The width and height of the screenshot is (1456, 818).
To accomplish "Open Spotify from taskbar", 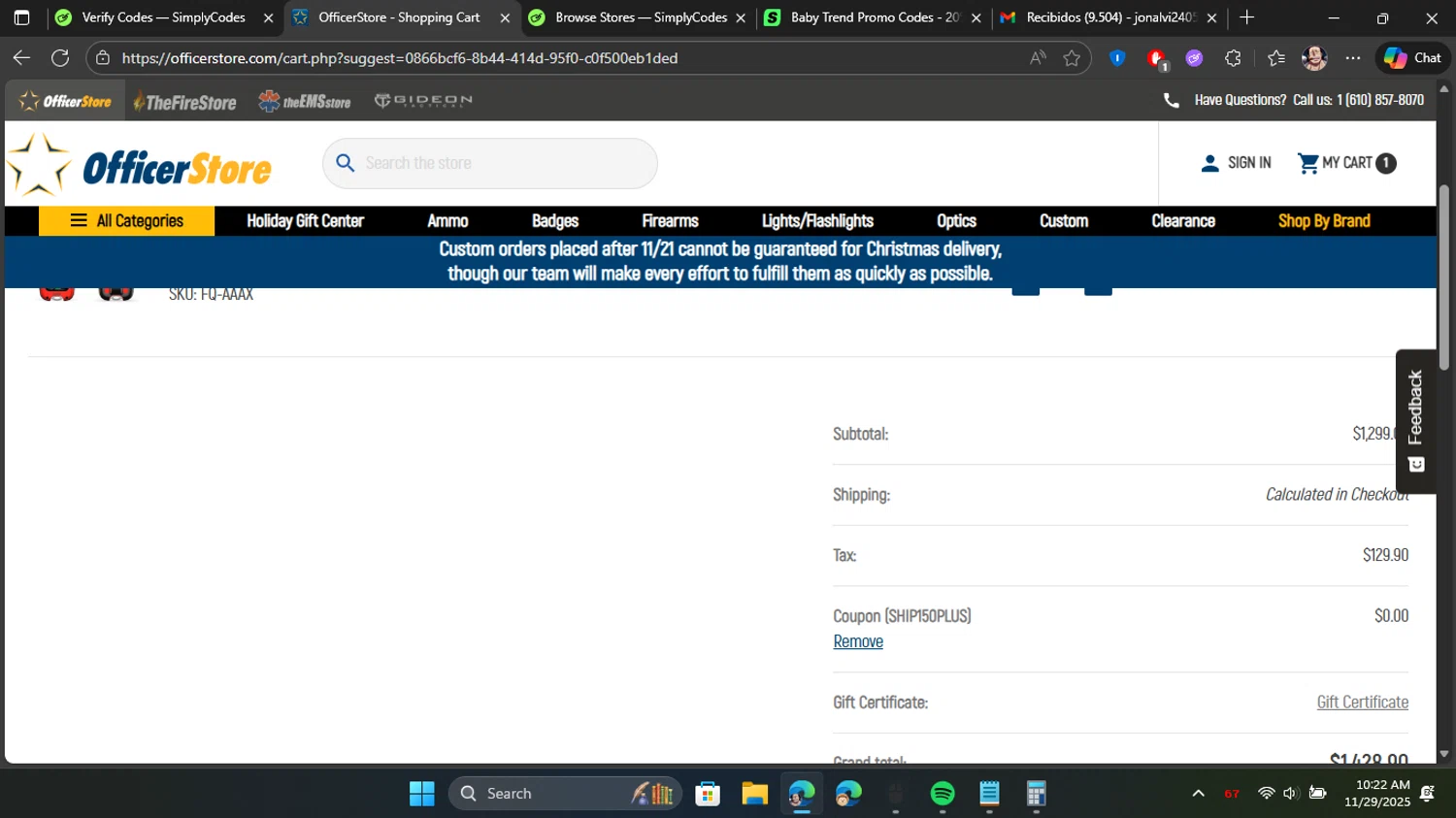I will pyautogui.click(x=943, y=794).
